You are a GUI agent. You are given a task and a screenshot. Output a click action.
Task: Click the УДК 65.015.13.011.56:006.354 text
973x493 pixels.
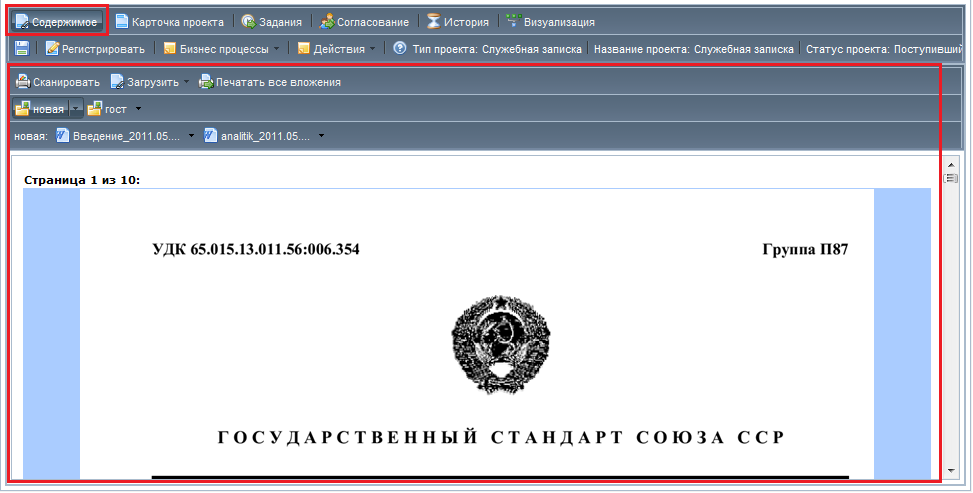tap(256, 250)
